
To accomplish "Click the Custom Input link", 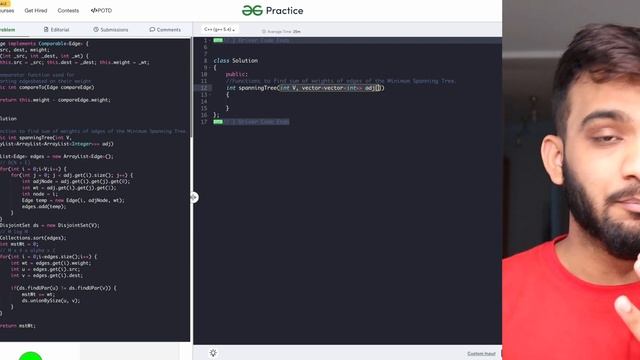I will pos(481,354).
